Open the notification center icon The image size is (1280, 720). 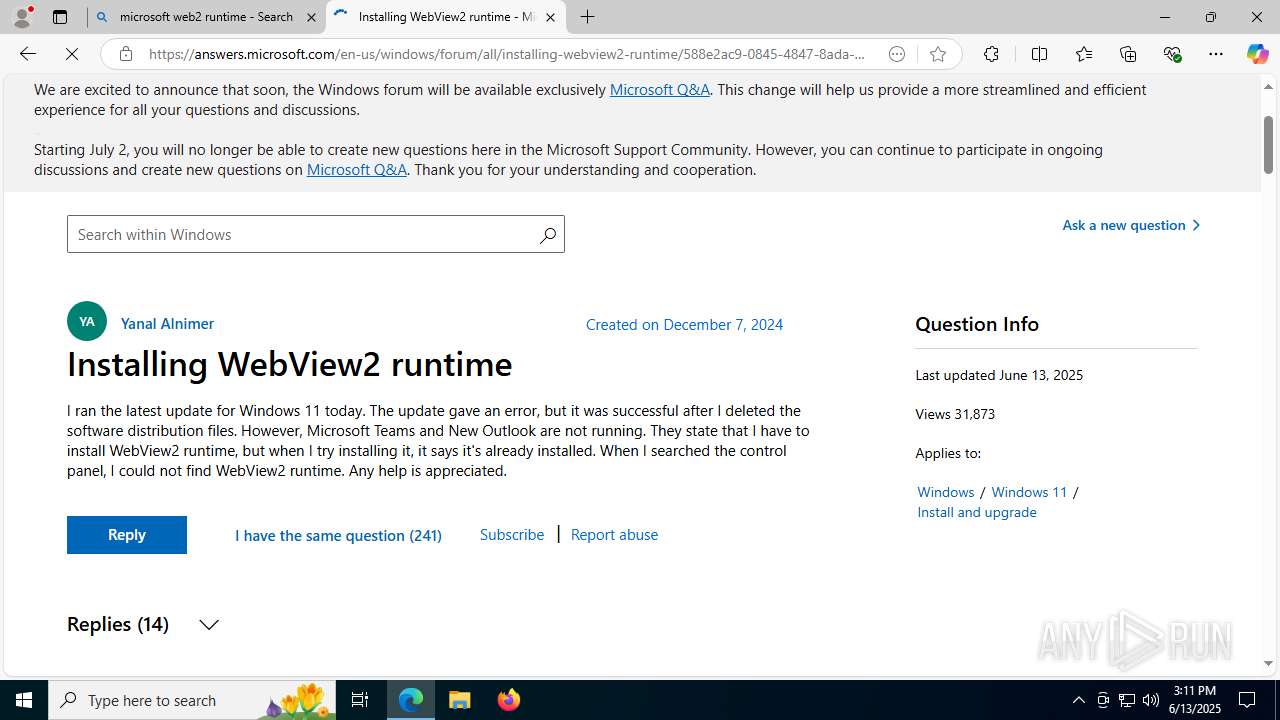coord(1248,700)
